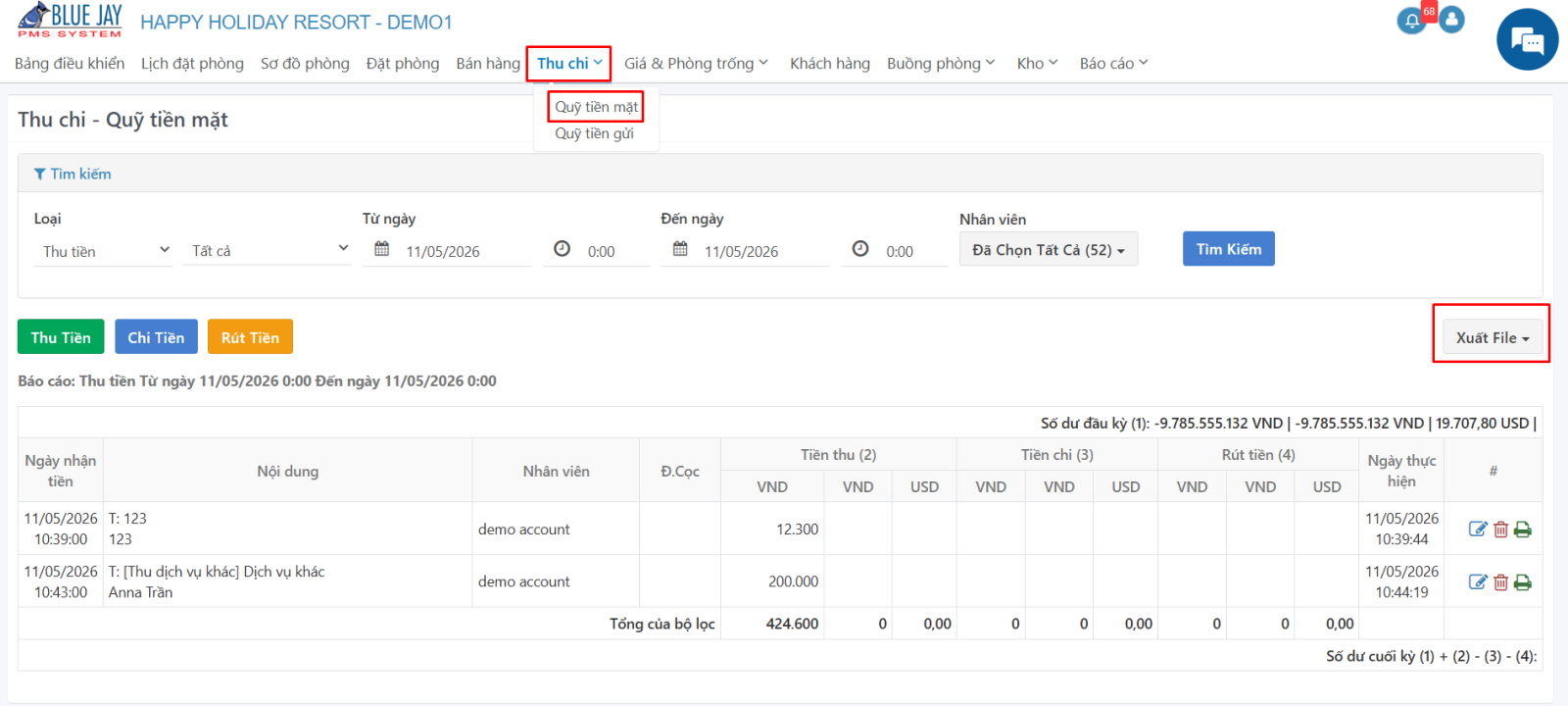Print the 200.000 Anna Trần row
Screen dimensions: 1568x706
[x=1522, y=582]
